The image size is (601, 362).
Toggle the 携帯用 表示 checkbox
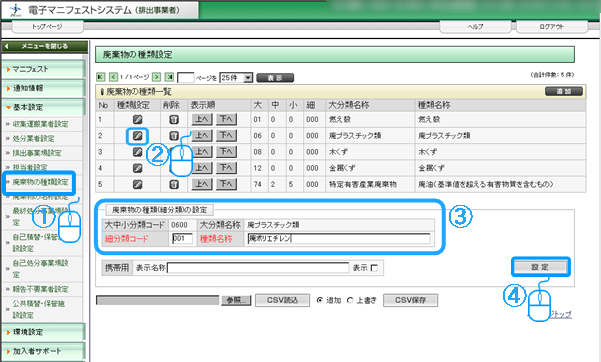(x=374, y=268)
